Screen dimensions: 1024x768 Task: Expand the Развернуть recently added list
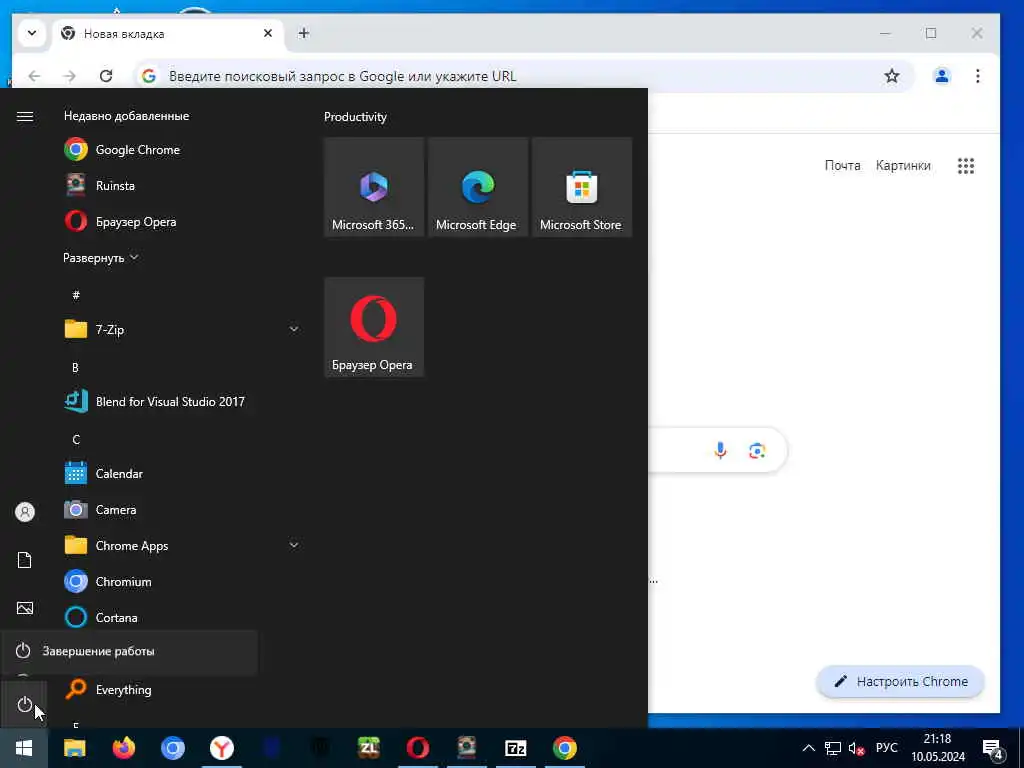[x=101, y=258]
